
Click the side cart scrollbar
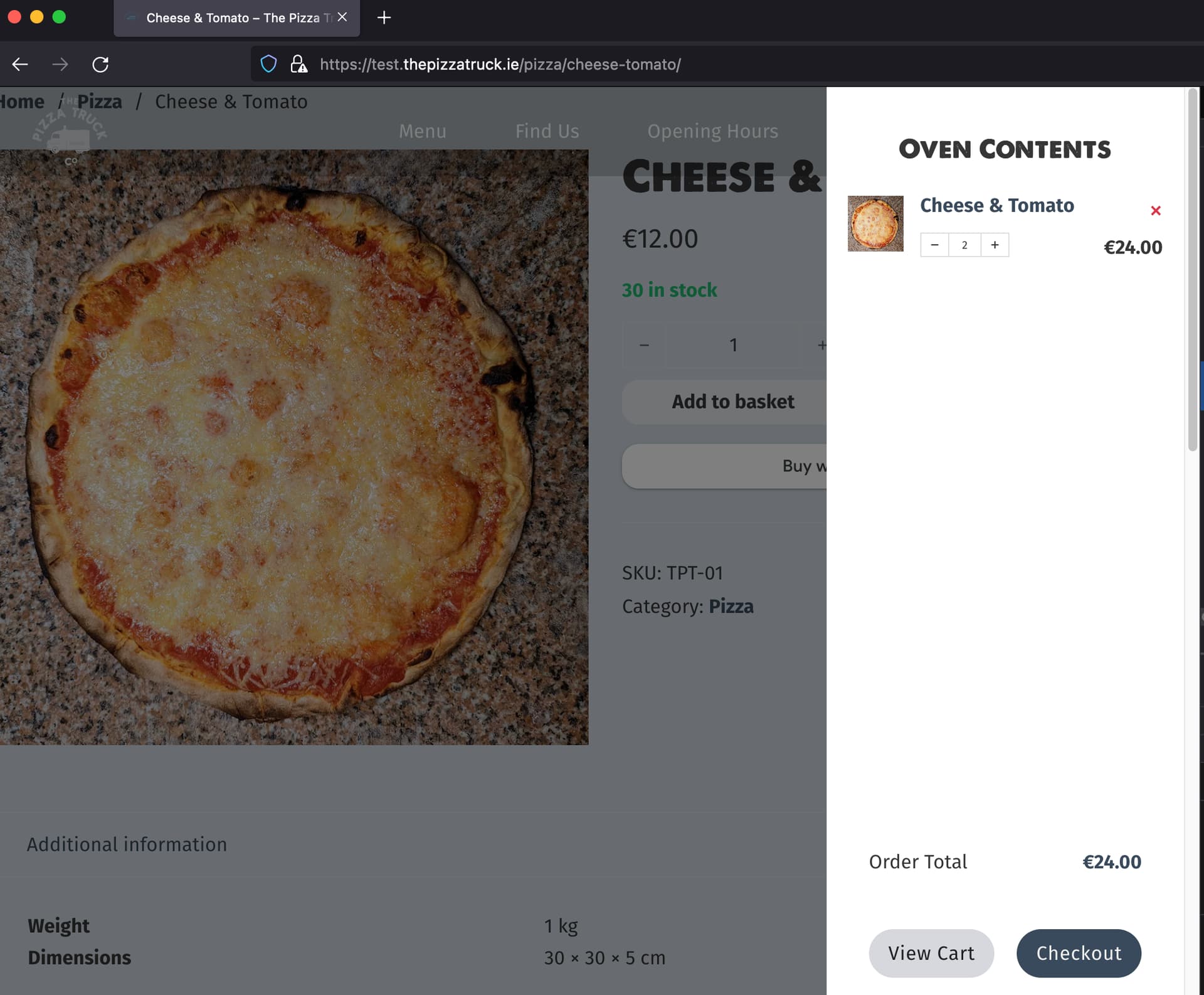point(1193,270)
